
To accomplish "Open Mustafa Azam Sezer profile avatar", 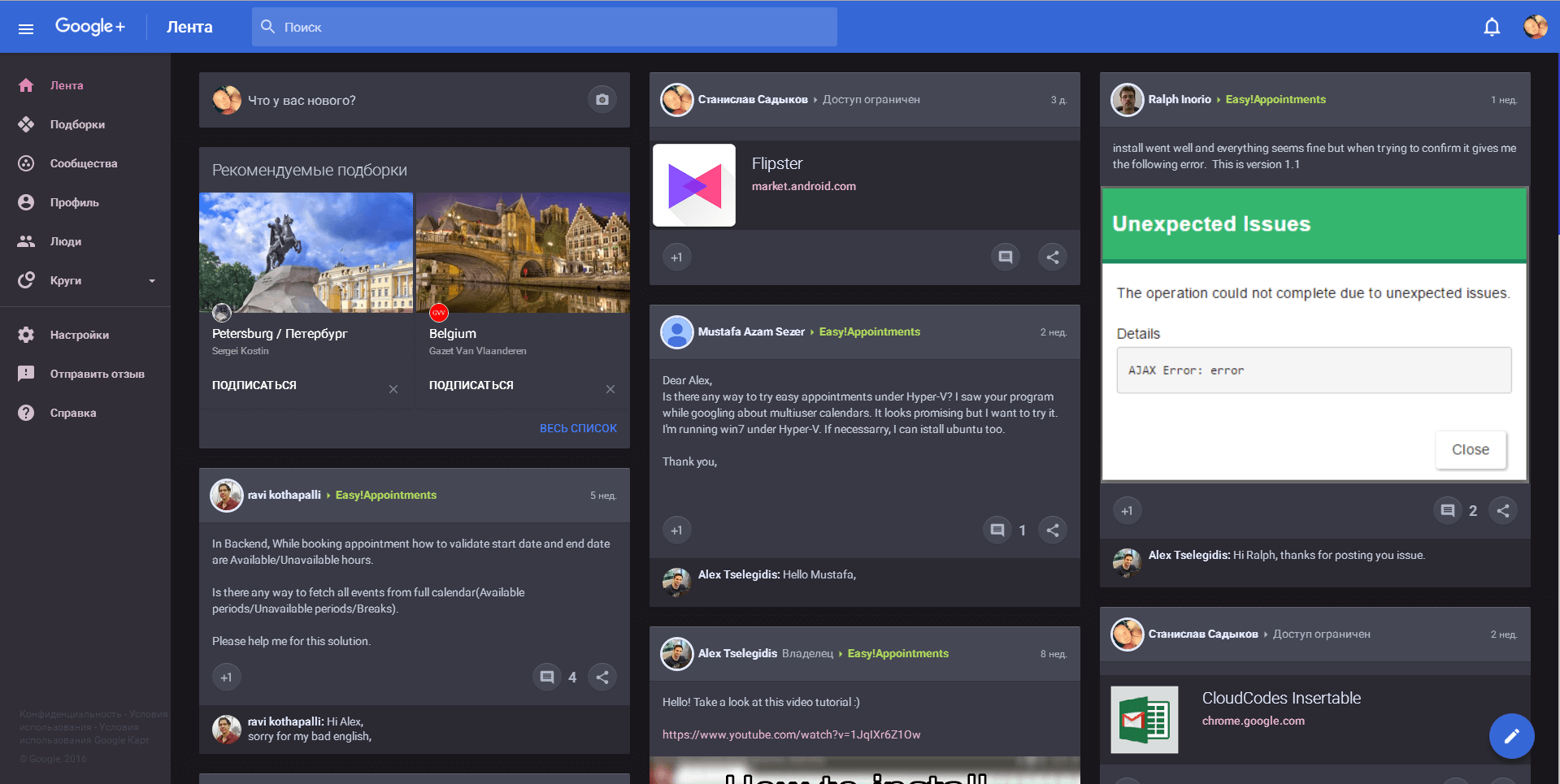I will pyautogui.click(x=677, y=332).
